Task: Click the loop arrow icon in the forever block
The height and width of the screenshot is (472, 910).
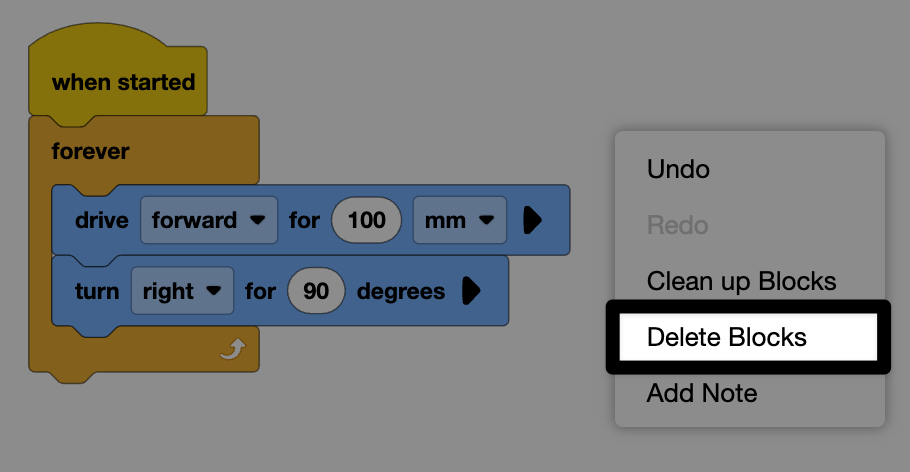Action: pos(232,349)
